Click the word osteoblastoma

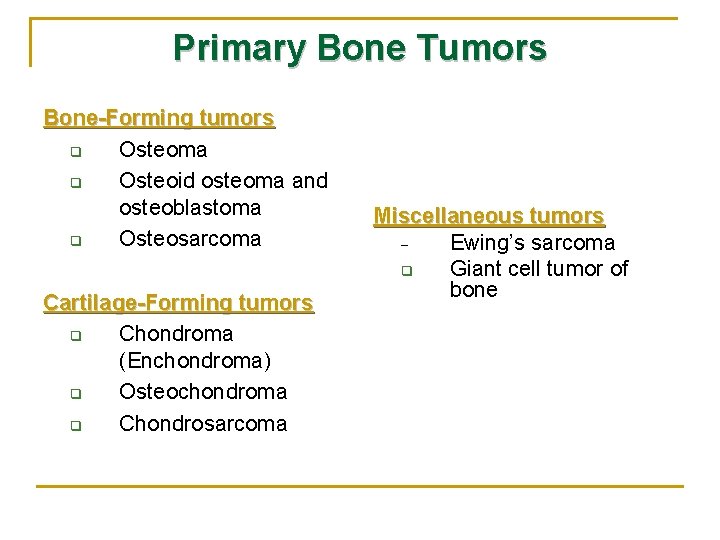(190, 208)
